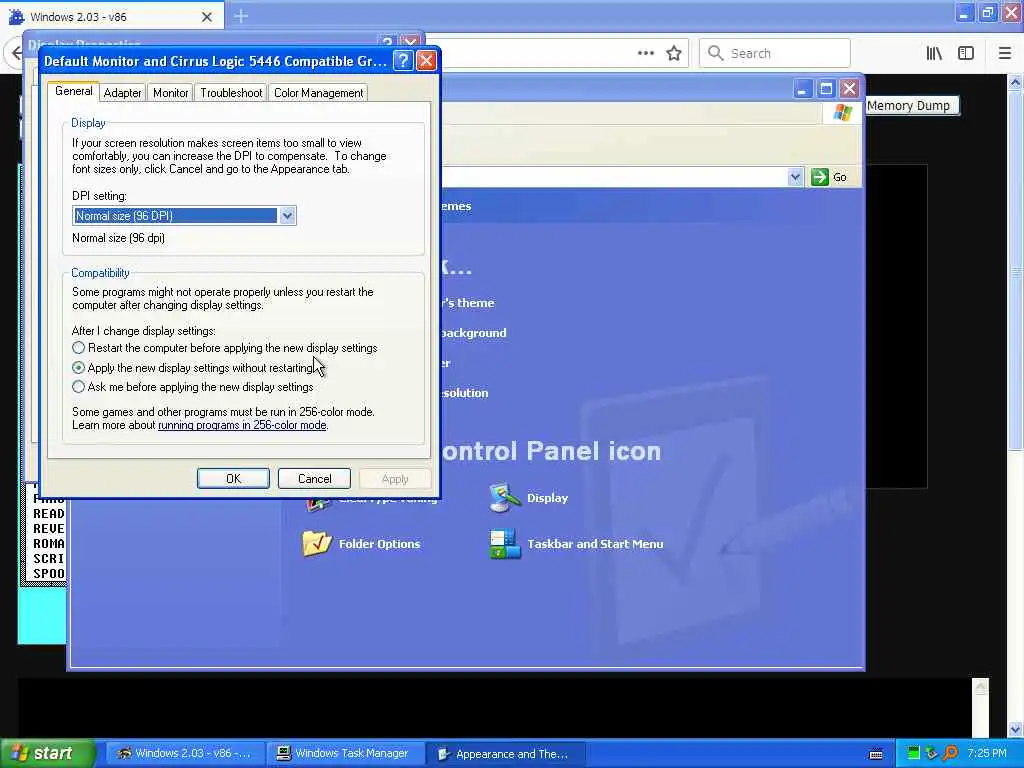Select the General tab
Image resolution: width=1024 pixels, height=768 pixels.
tap(73, 91)
